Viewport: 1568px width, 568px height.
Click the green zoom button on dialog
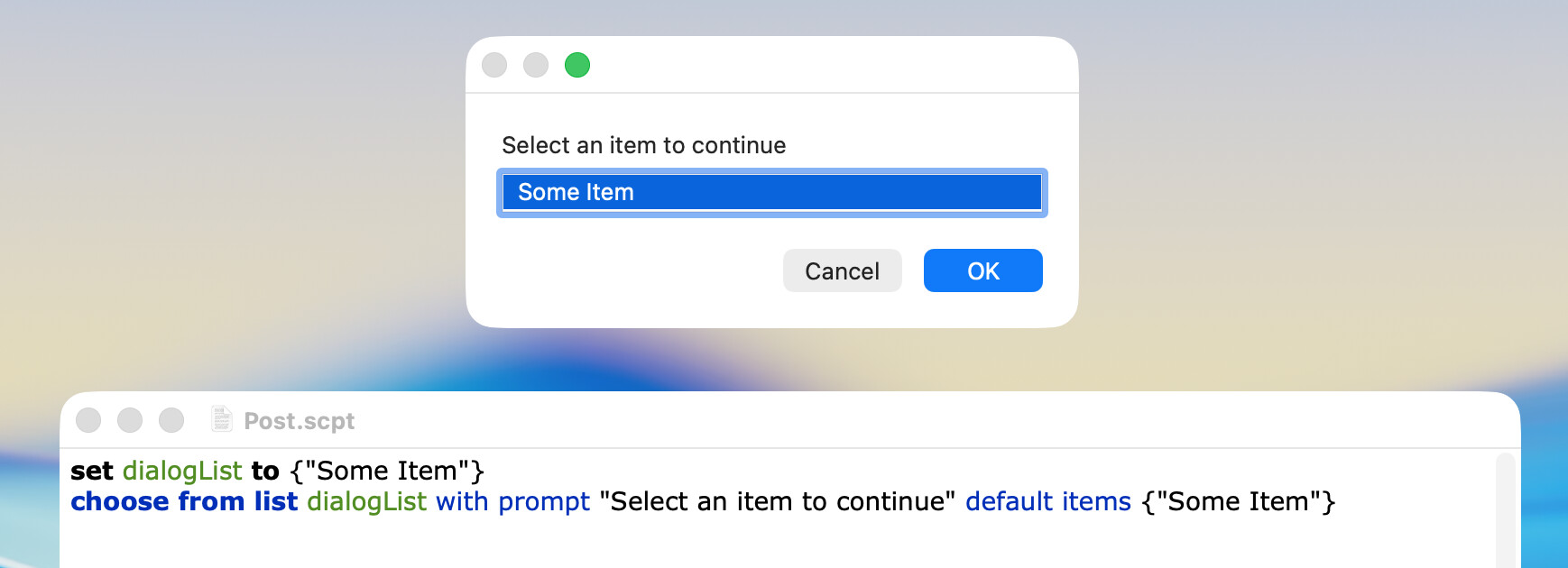click(x=576, y=65)
